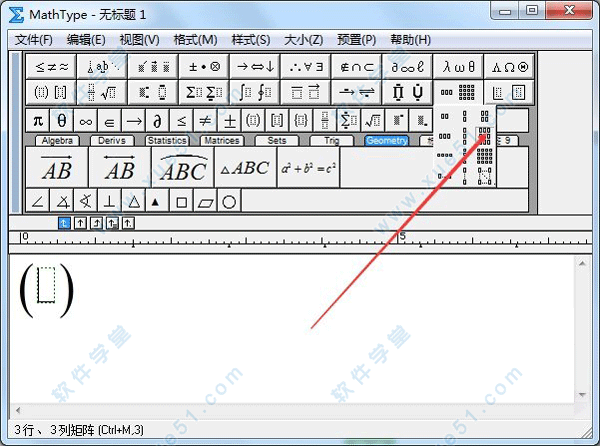Switch to the Algebra tab
The height and width of the screenshot is (446, 600).
[x=57, y=141]
